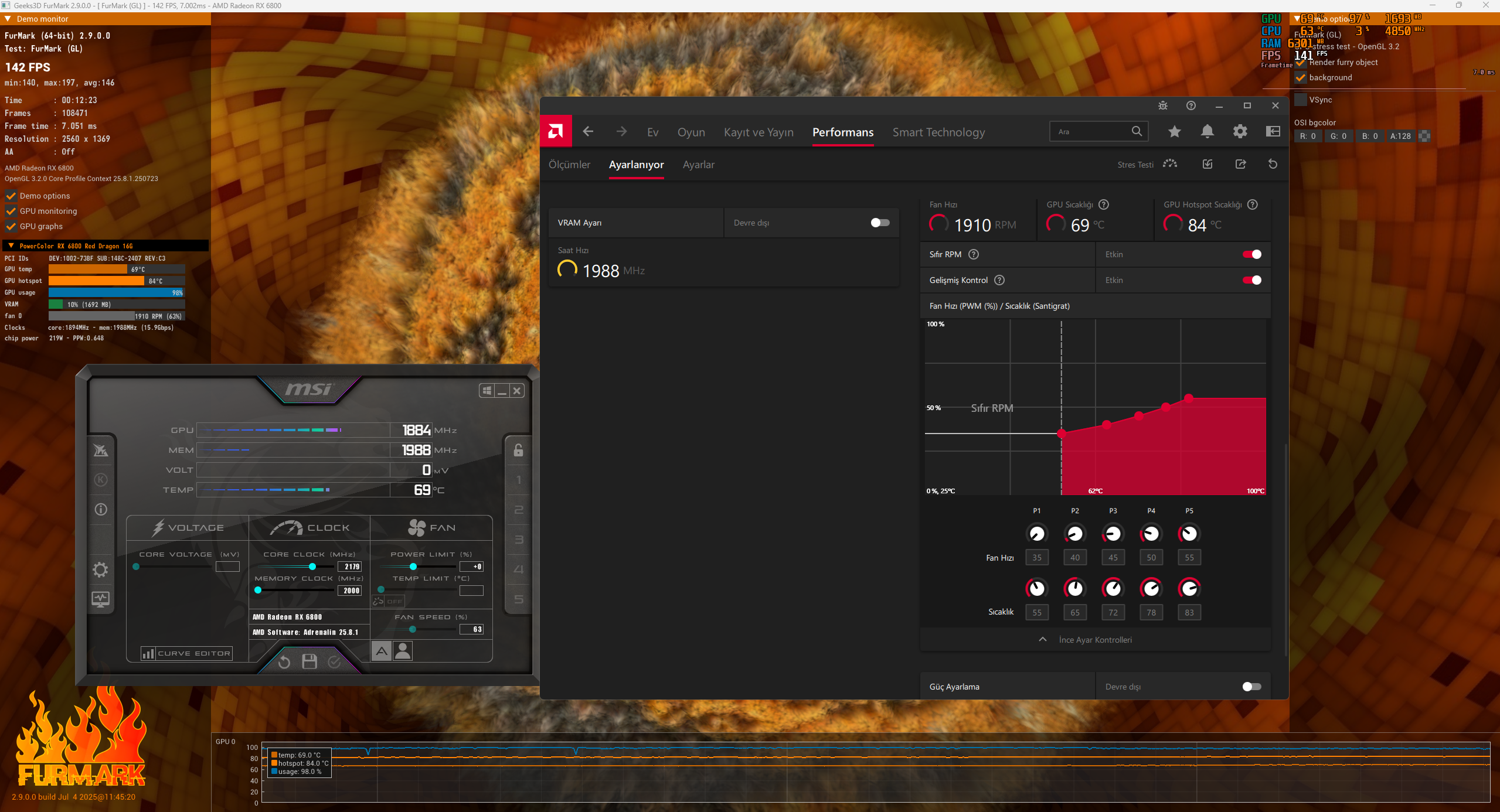The width and height of the screenshot is (1500, 812).
Task: Switch to the Ev tab
Action: pyautogui.click(x=653, y=132)
